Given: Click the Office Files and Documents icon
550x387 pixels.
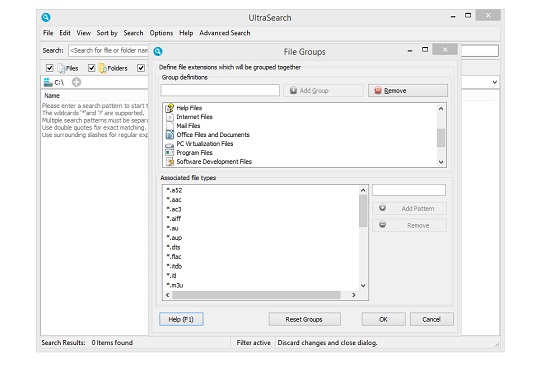Looking at the screenshot, I should pyautogui.click(x=170, y=135).
